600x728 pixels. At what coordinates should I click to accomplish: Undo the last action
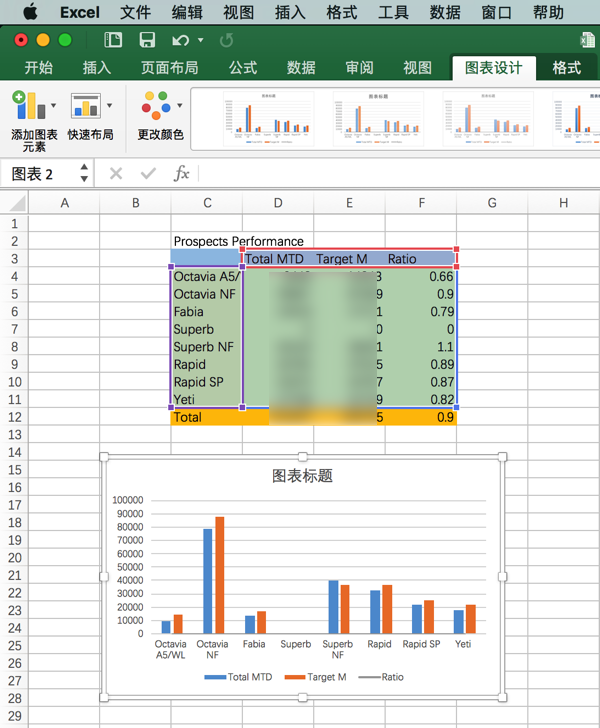181,40
